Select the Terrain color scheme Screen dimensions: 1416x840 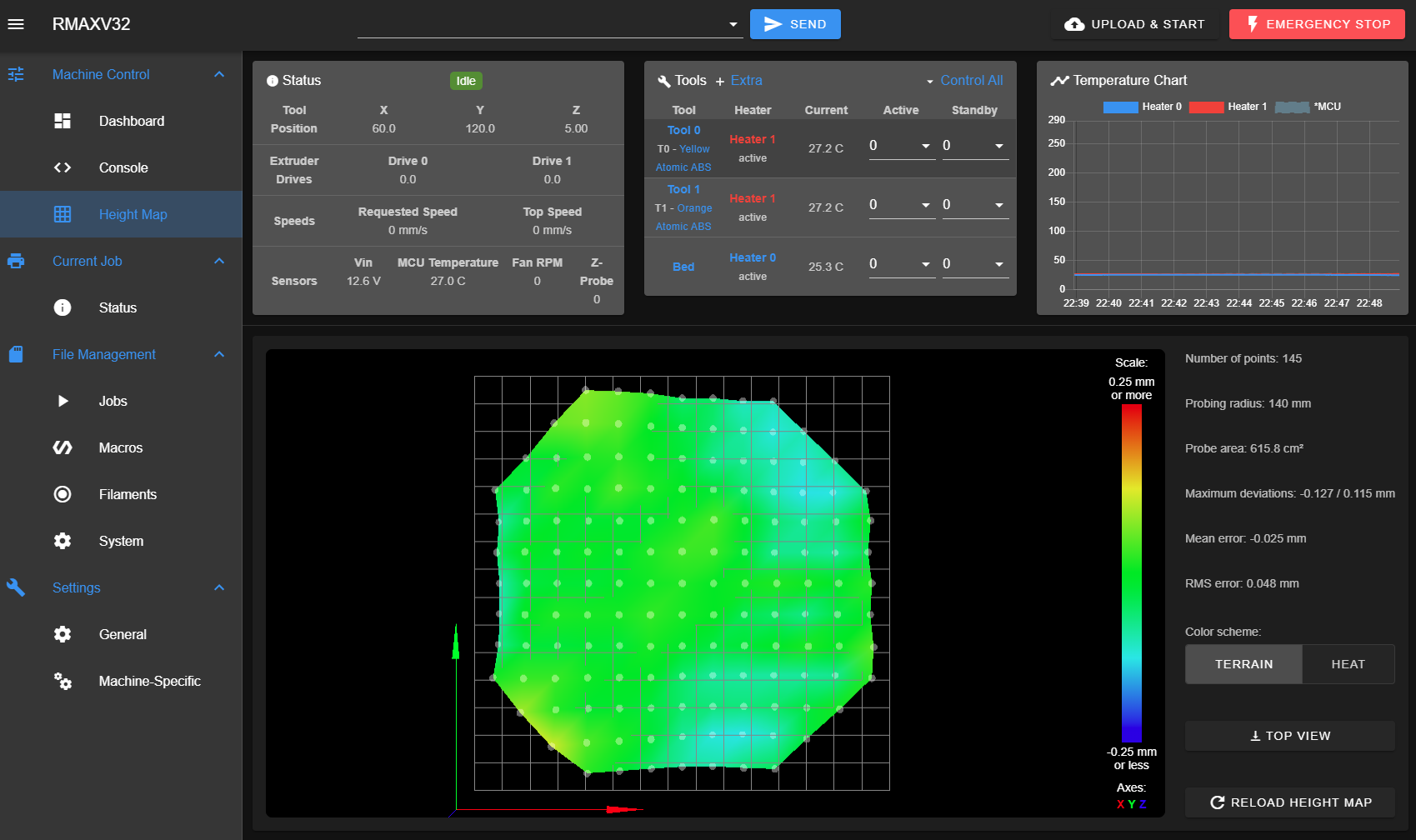pos(1243,664)
